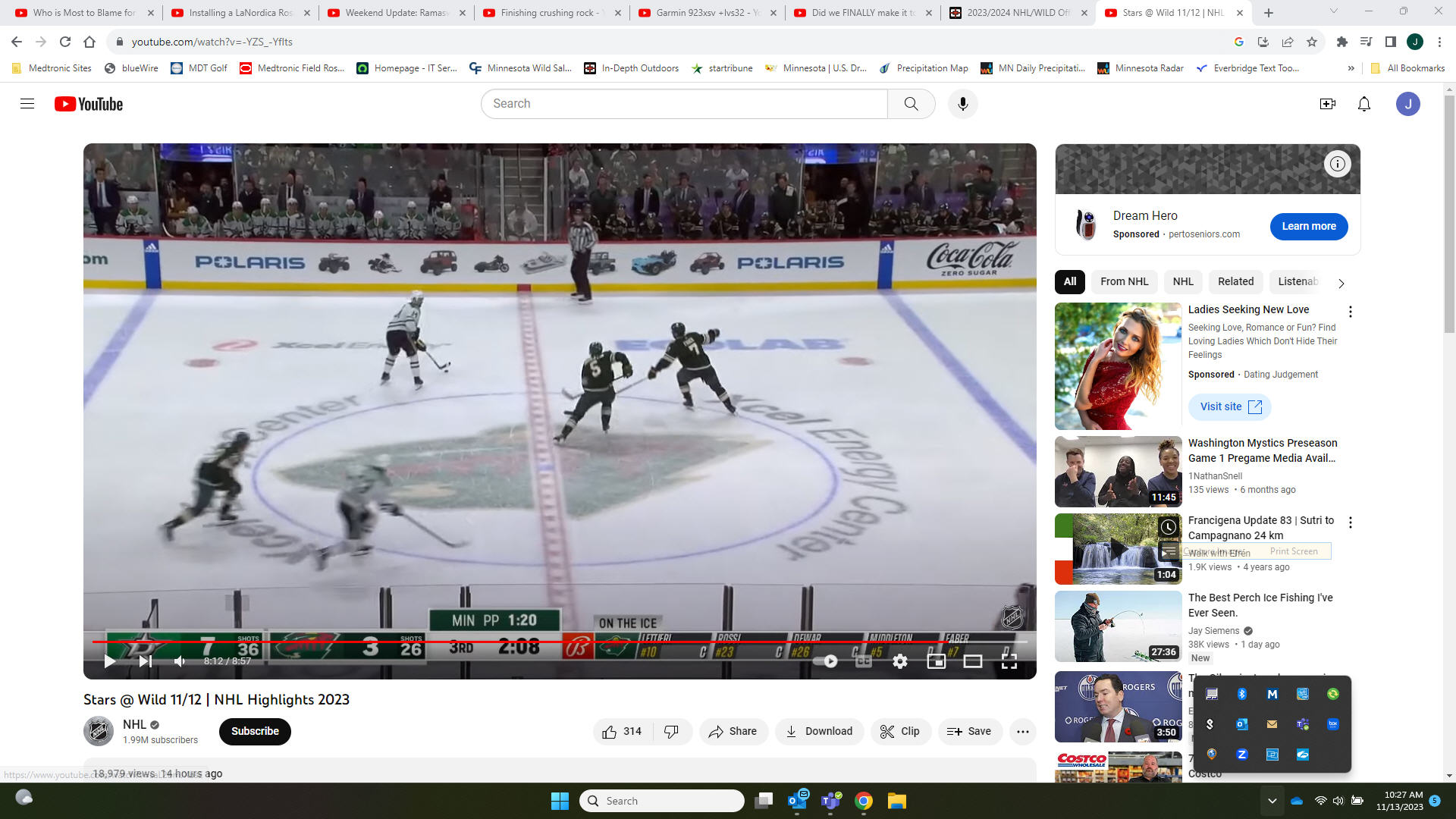This screenshot has height=819, width=1456.
Task: Open Chrome extensions puzzle icon
Action: coord(1341,42)
